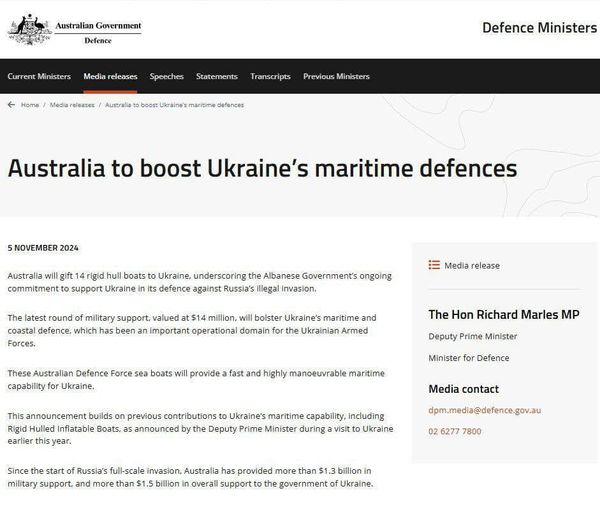Screen dimensions: 600x505
Task: Click the paragraph starting 'These Australian Defence Force sea boats'
Action: pyautogui.click(x=196, y=380)
